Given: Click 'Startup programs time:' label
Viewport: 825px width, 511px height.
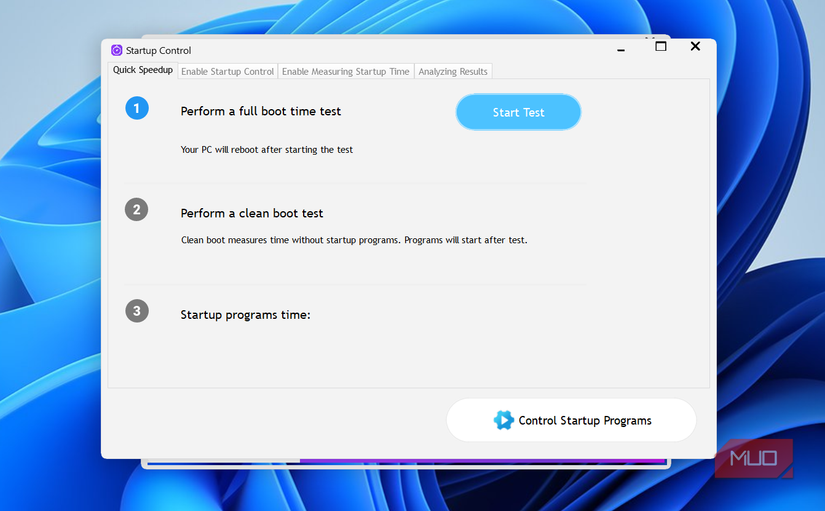Looking at the screenshot, I should coord(245,315).
